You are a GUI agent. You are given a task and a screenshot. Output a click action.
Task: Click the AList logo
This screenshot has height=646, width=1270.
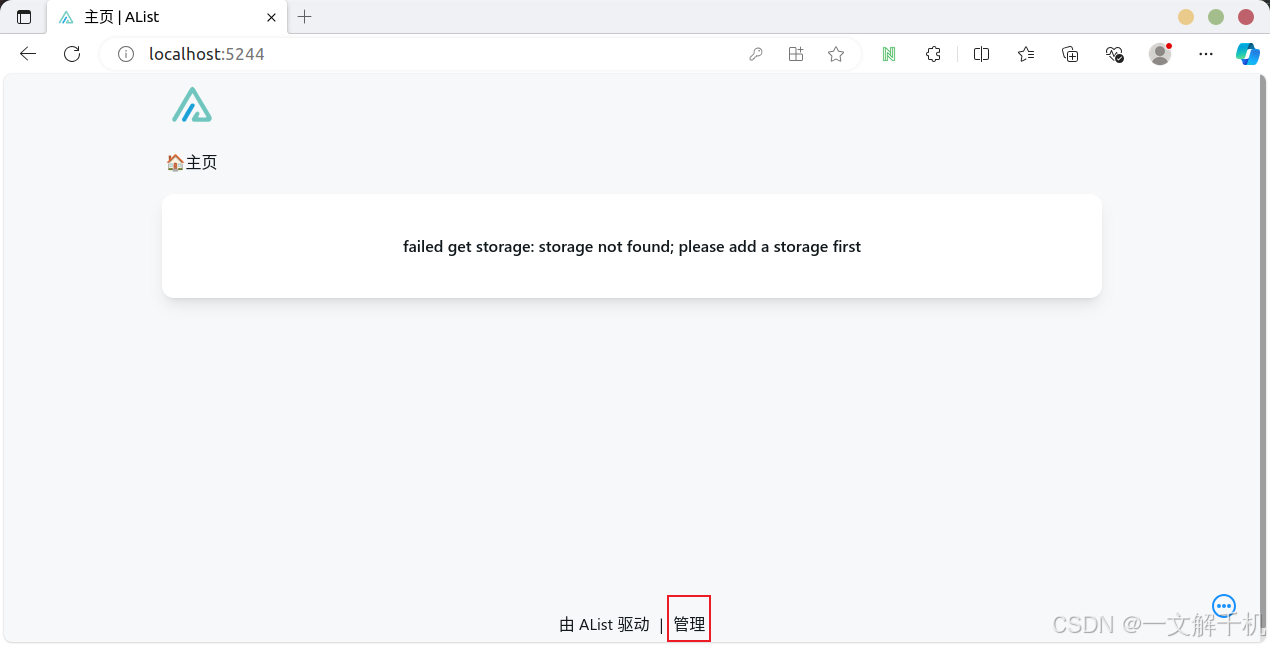tap(192, 105)
